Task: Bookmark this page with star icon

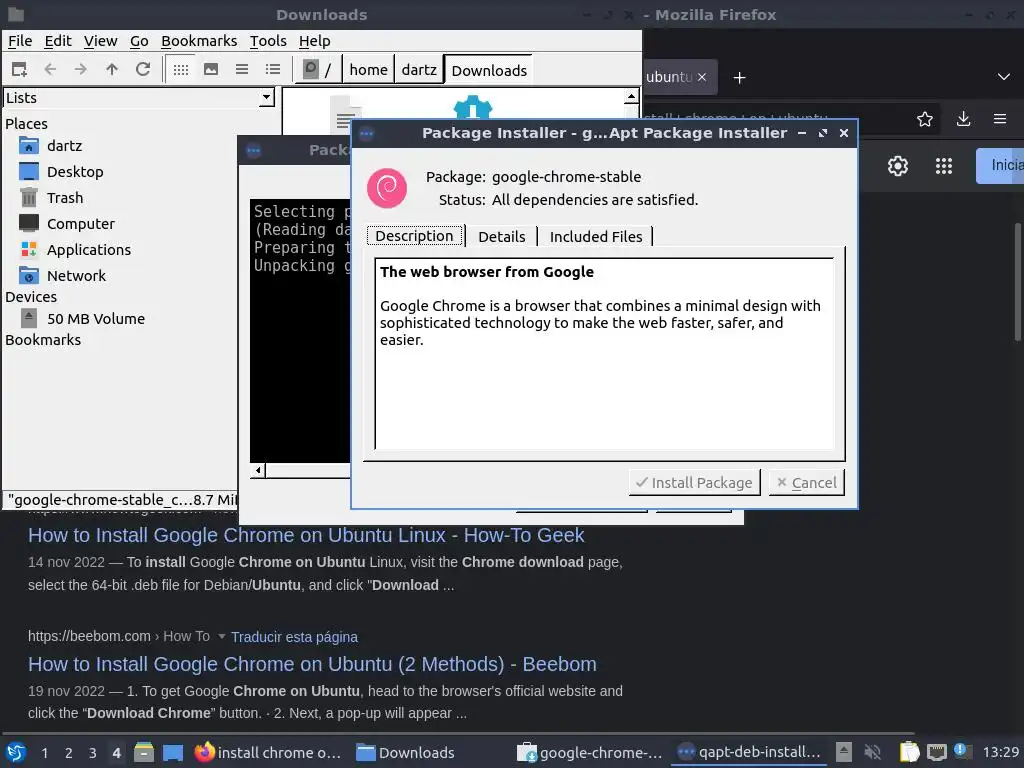Action: (924, 119)
